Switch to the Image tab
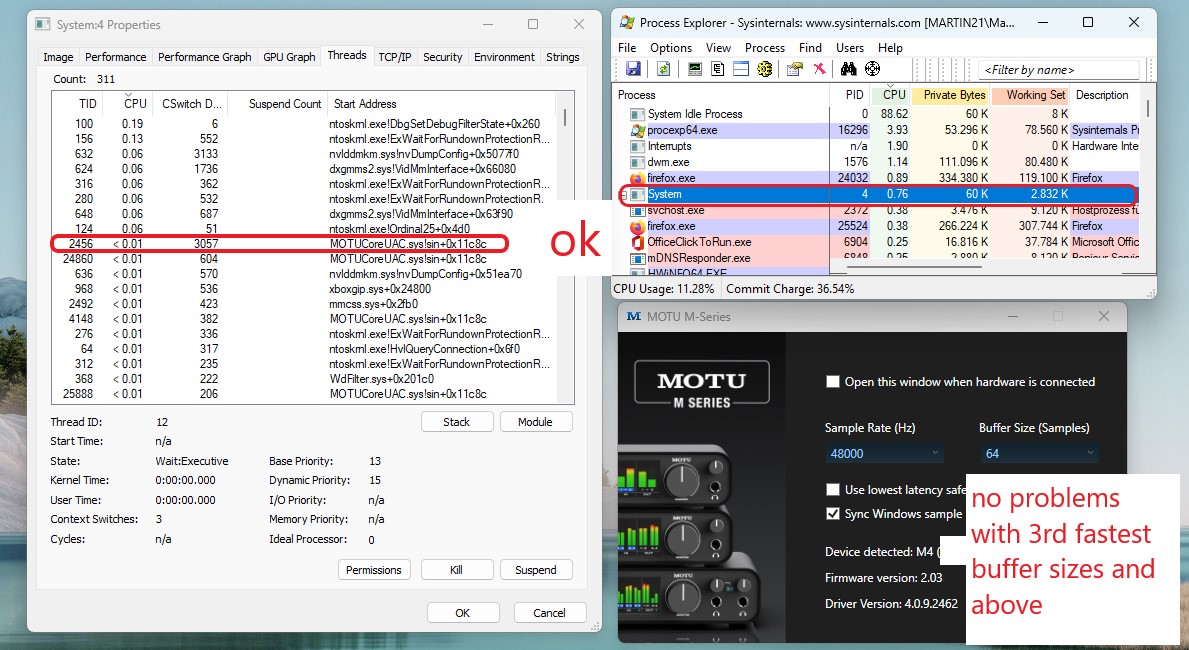 (58, 57)
